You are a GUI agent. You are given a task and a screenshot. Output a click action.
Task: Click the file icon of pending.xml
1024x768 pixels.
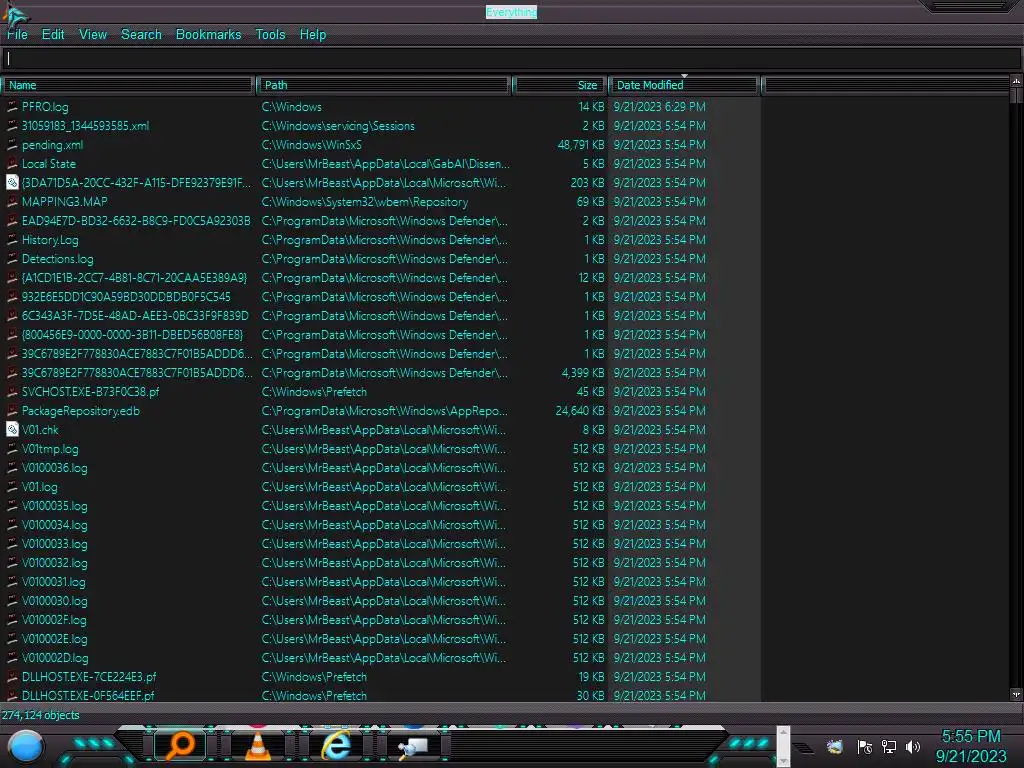point(12,144)
